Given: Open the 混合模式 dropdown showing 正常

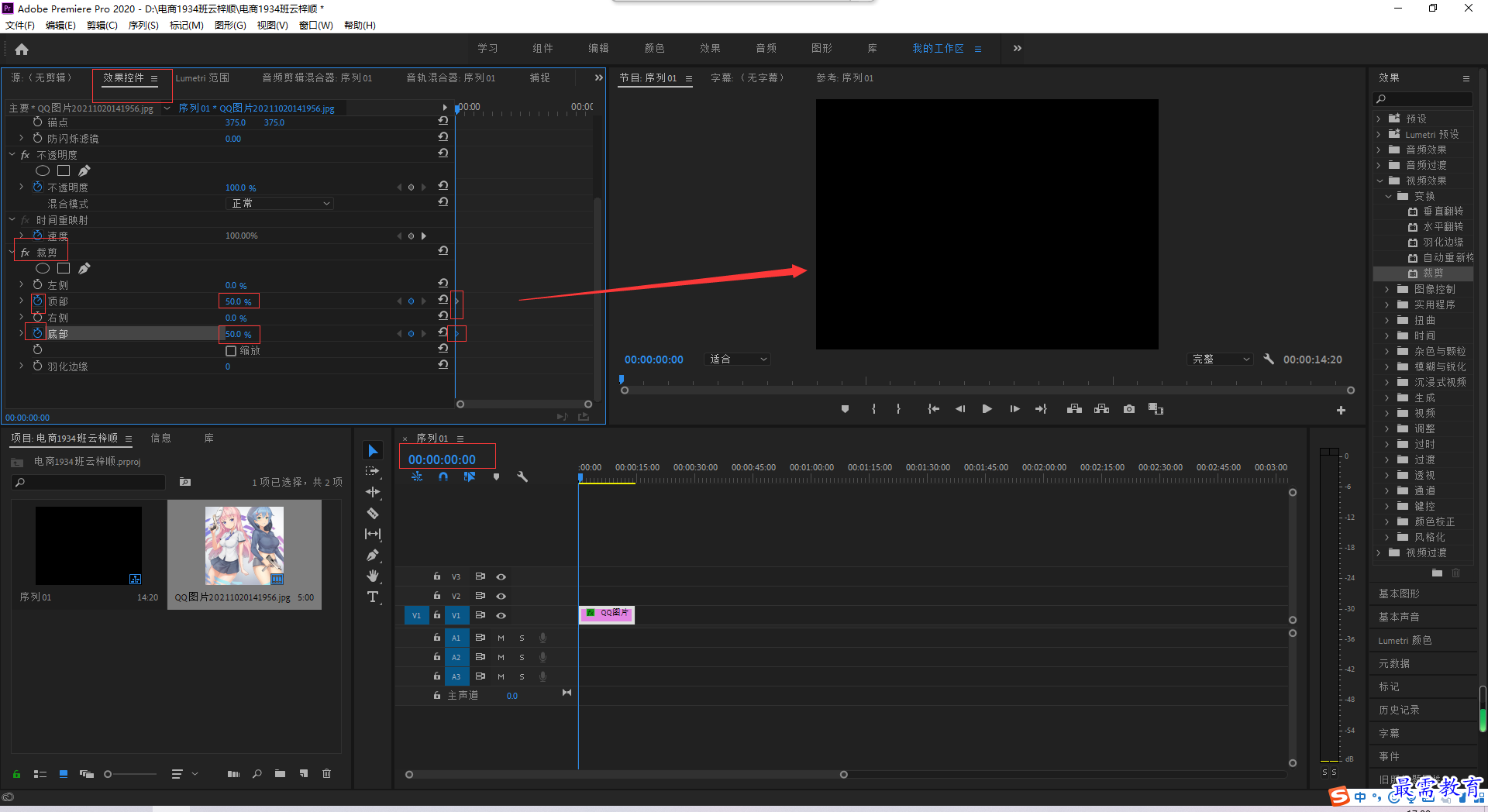Looking at the screenshot, I should [x=280, y=203].
